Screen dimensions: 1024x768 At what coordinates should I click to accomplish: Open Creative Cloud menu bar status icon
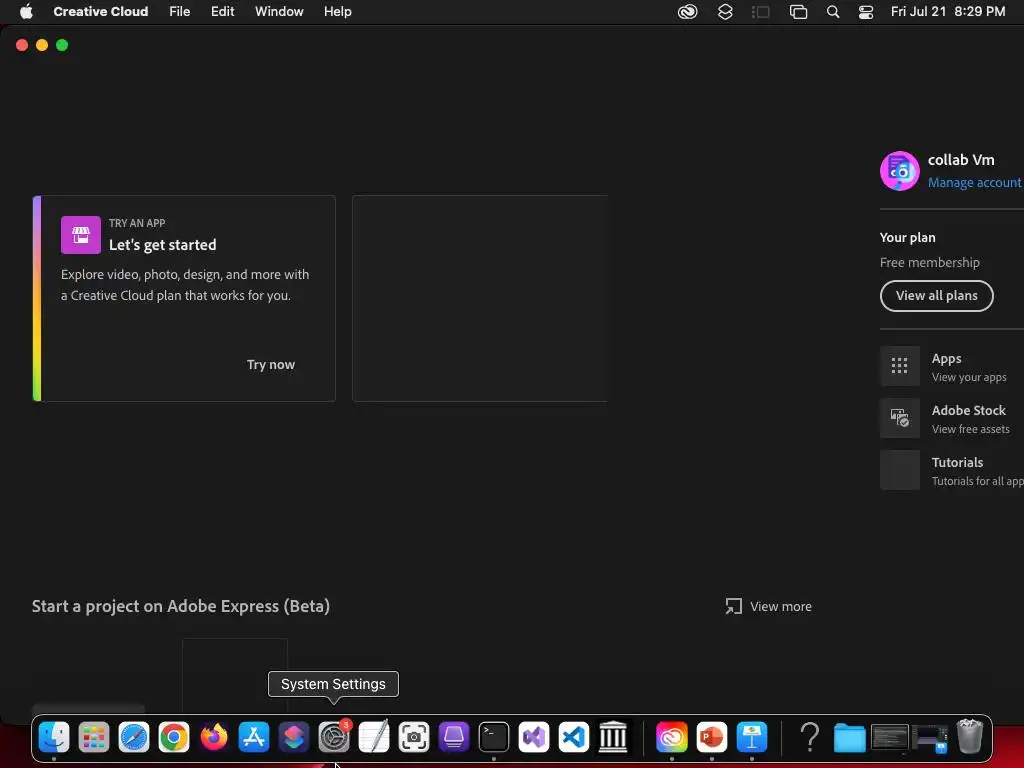(687, 12)
